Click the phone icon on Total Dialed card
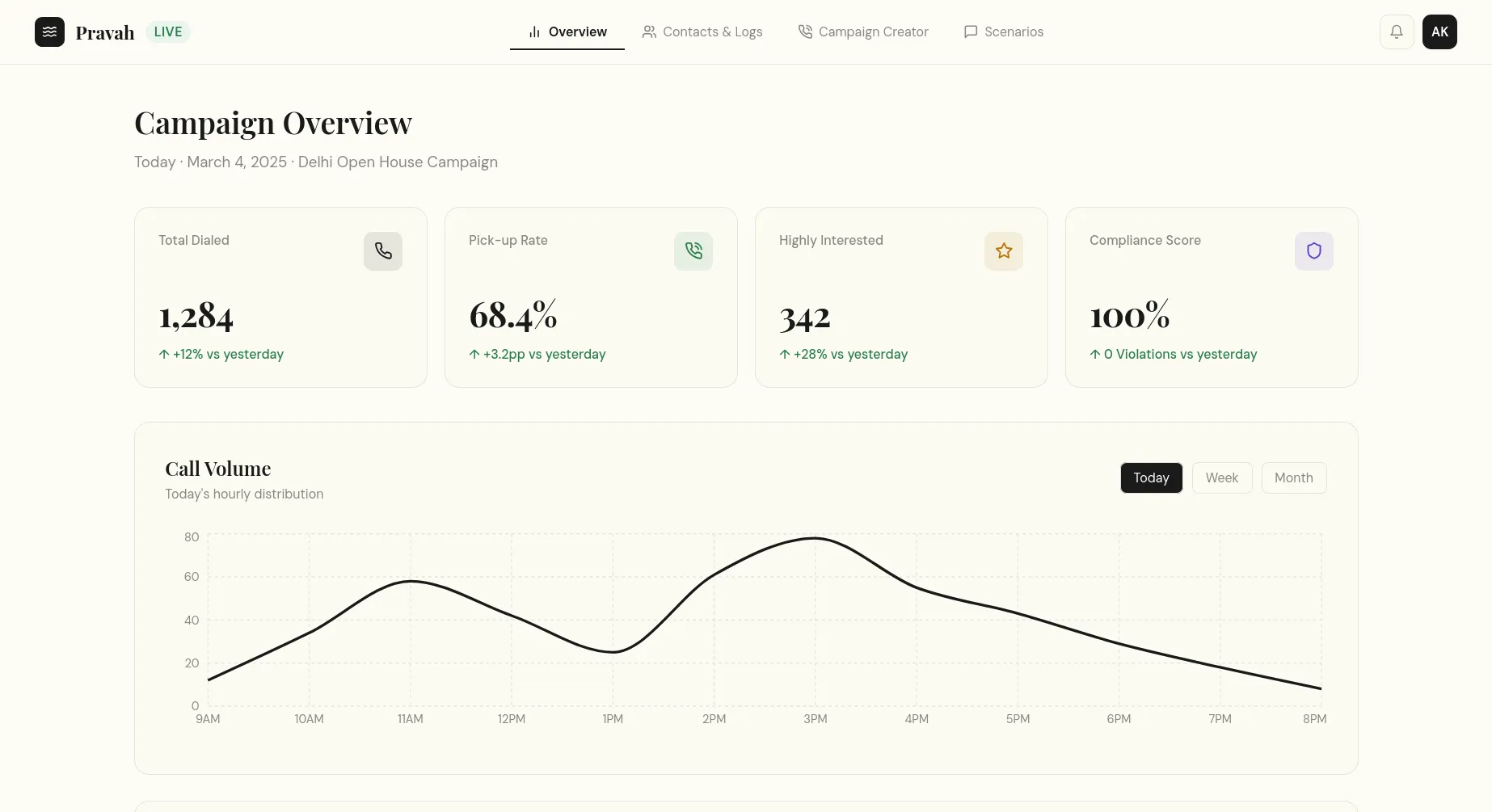 383,251
